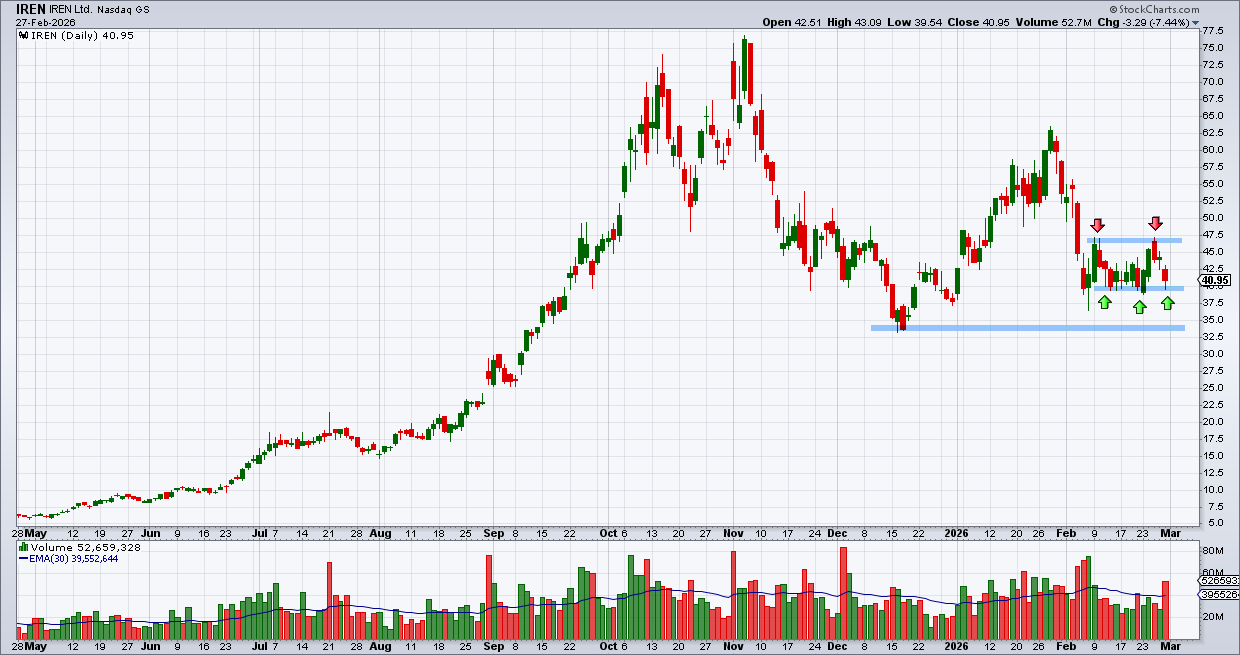Click the 47.5 price axis label

coord(1214,234)
